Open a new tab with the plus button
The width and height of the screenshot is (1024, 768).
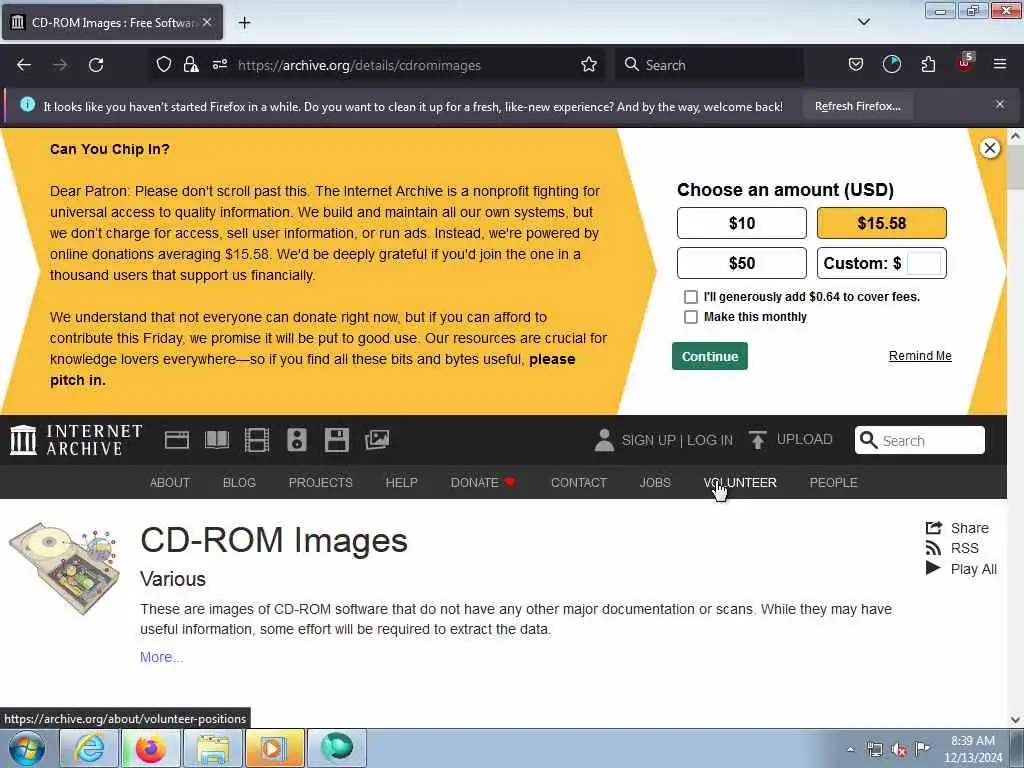pos(244,23)
